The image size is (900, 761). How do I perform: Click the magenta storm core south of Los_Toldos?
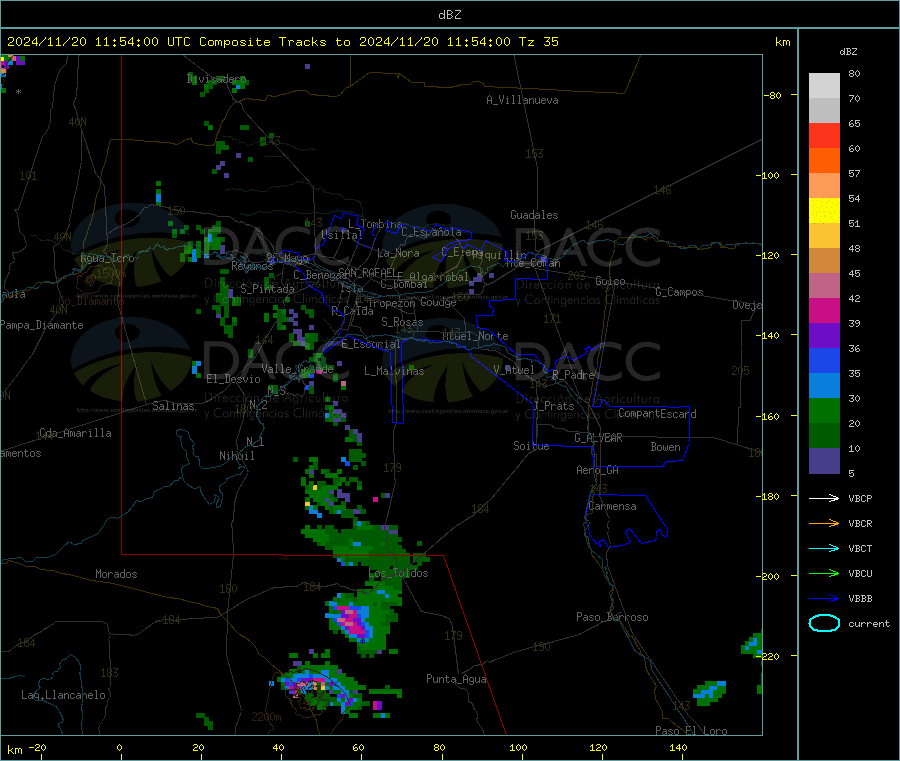[x=351, y=619]
